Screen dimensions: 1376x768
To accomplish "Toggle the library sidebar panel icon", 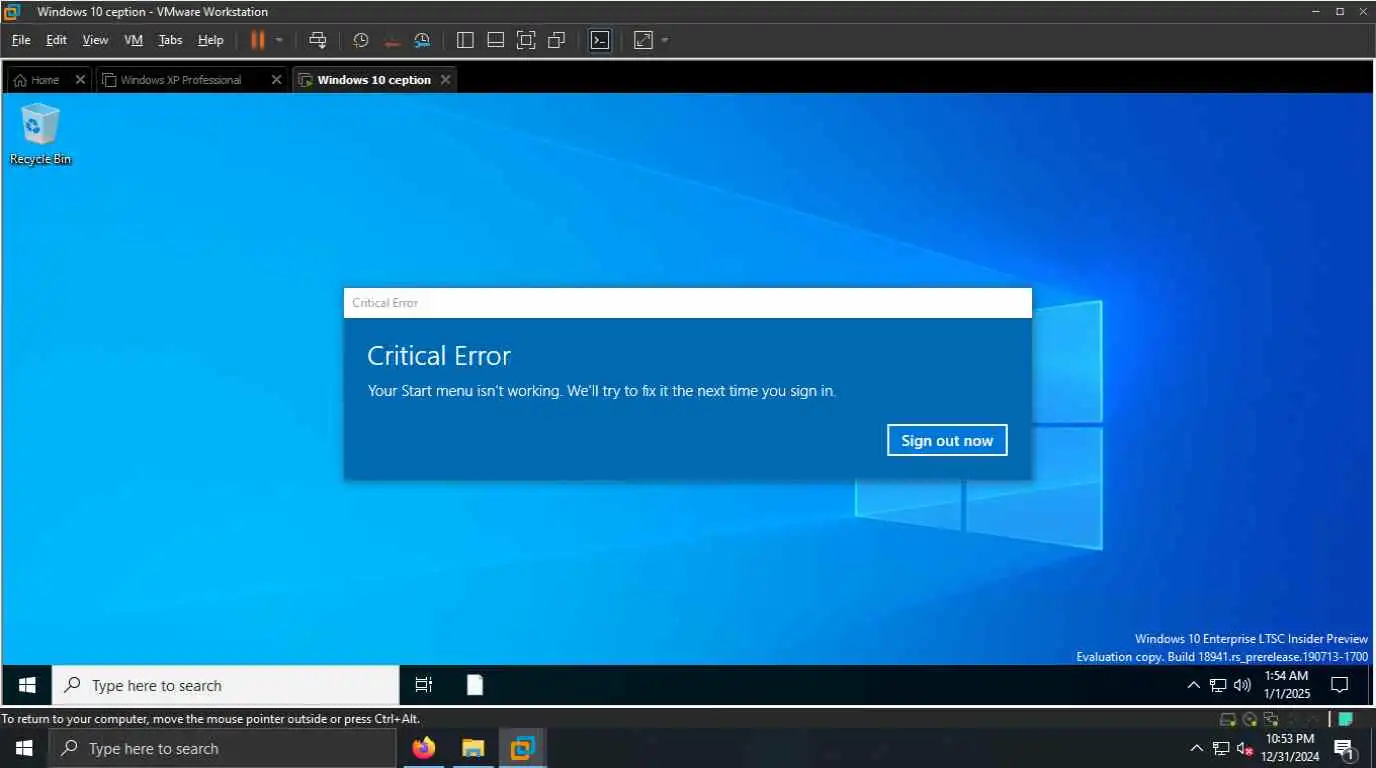I will click(x=465, y=40).
